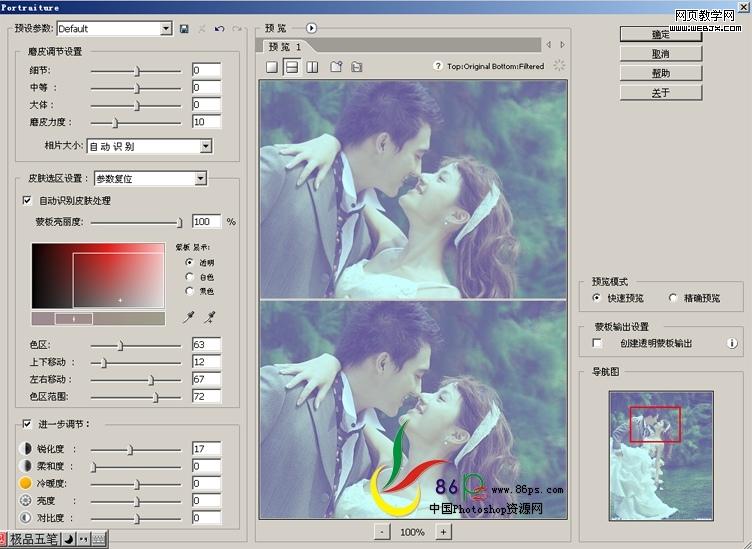Click the contrast circle icon
The image size is (752, 549).
click(x=25, y=518)
